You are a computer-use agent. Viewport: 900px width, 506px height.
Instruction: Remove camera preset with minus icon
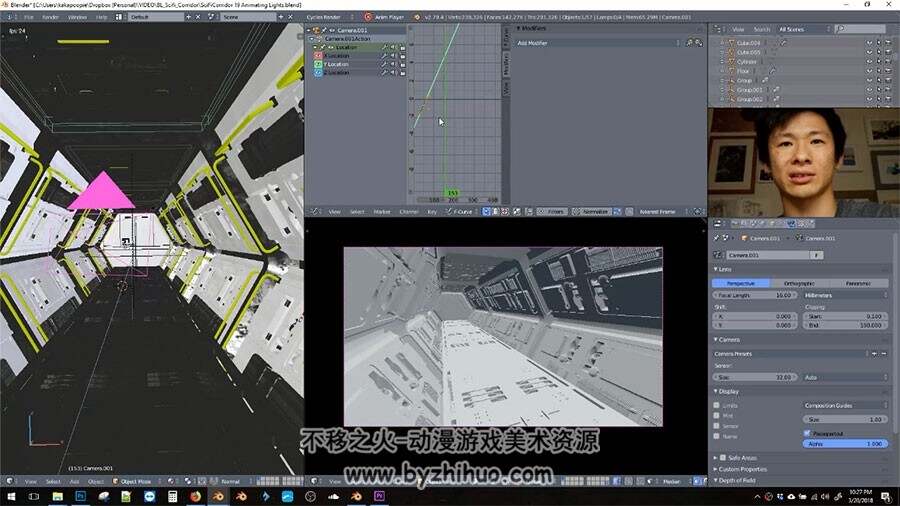coord(884,354)
